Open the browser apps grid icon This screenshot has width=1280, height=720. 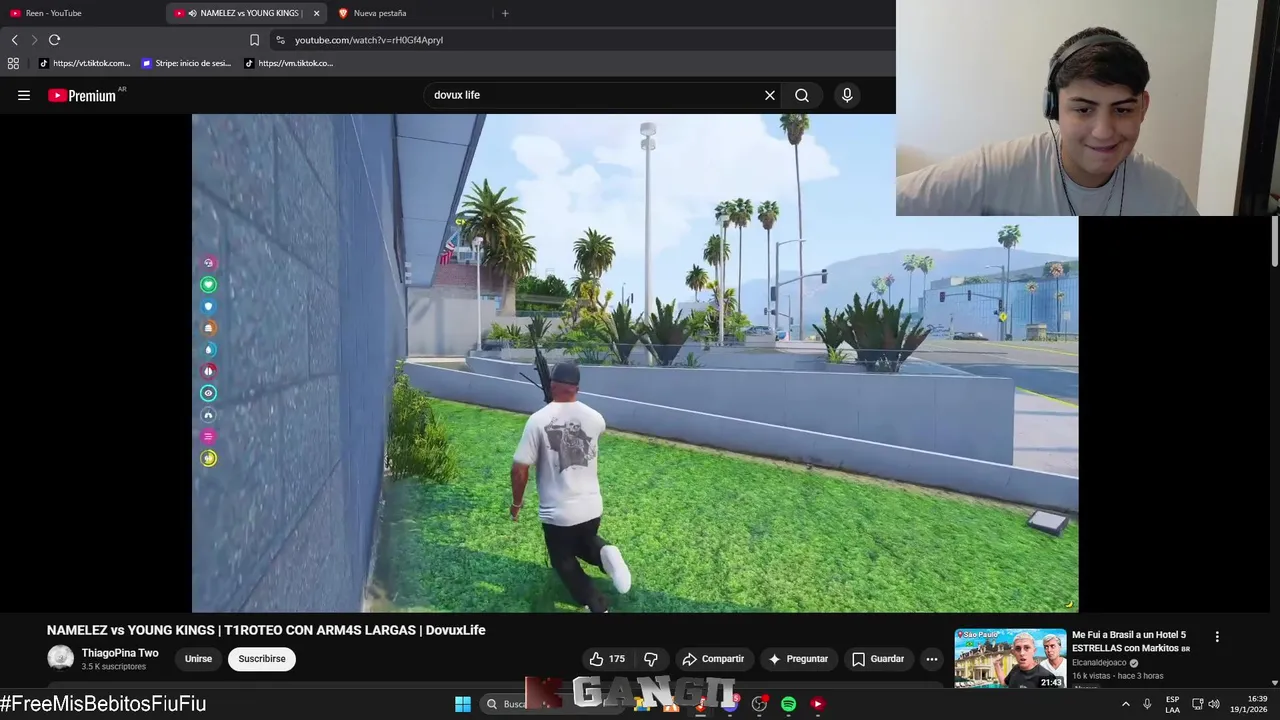click(x=13, y=63)
